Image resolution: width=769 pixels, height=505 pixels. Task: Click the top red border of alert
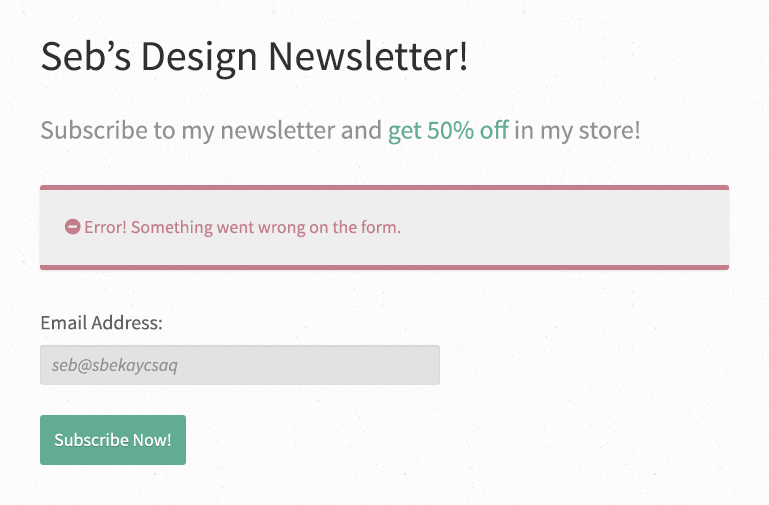point(384,187)
